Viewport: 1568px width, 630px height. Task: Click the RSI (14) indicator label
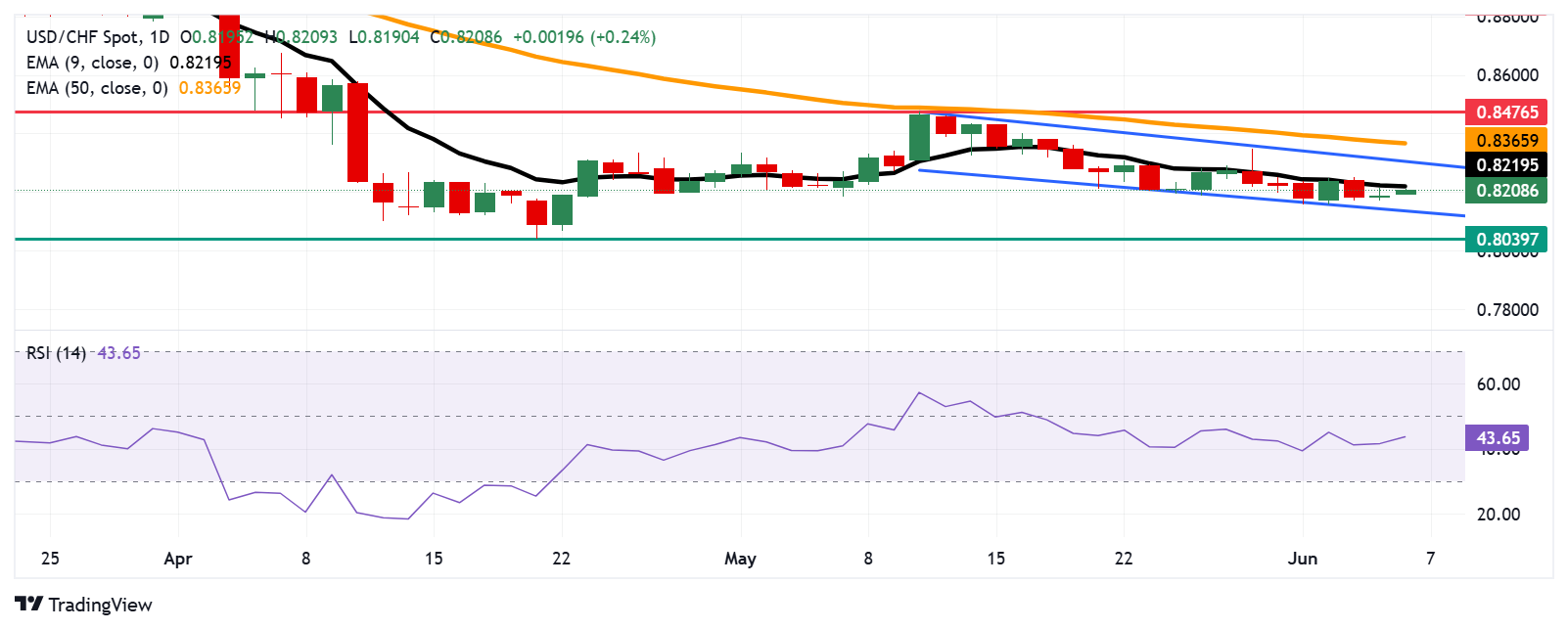tap(56, 353)
